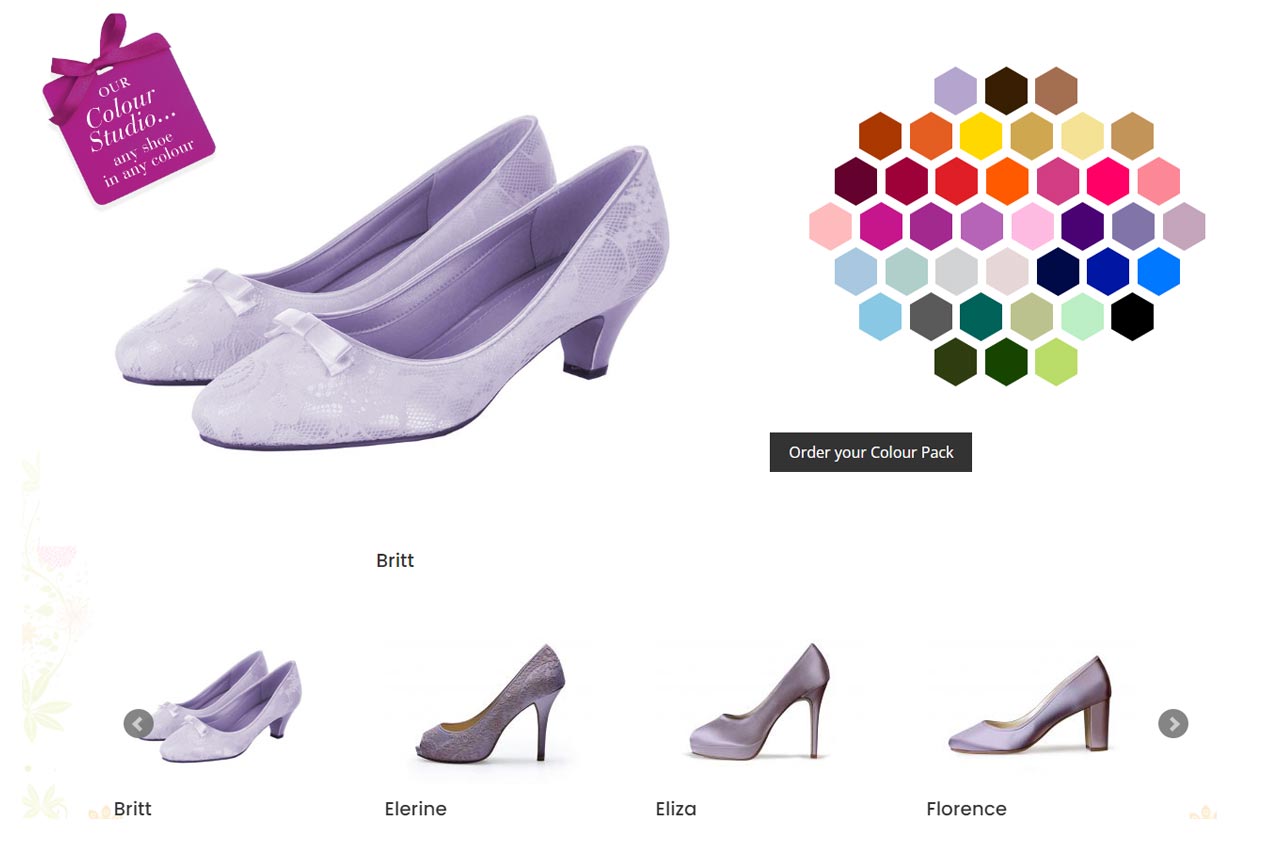The height and width of the screenshot is (868, 1264).
Task: Click the Order your Colour Pack button
Action: (871, 452)
